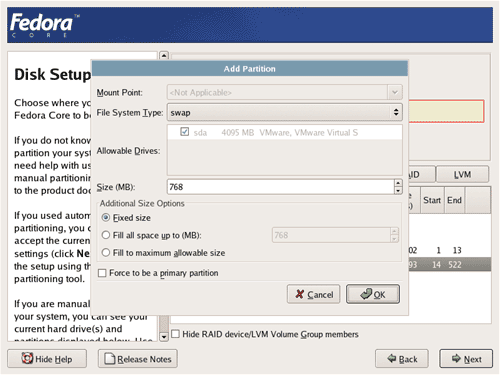Viewport: 500px width, 375px height.
Task: Decrease the fill-up-to size value
Action: pos(394,239)
